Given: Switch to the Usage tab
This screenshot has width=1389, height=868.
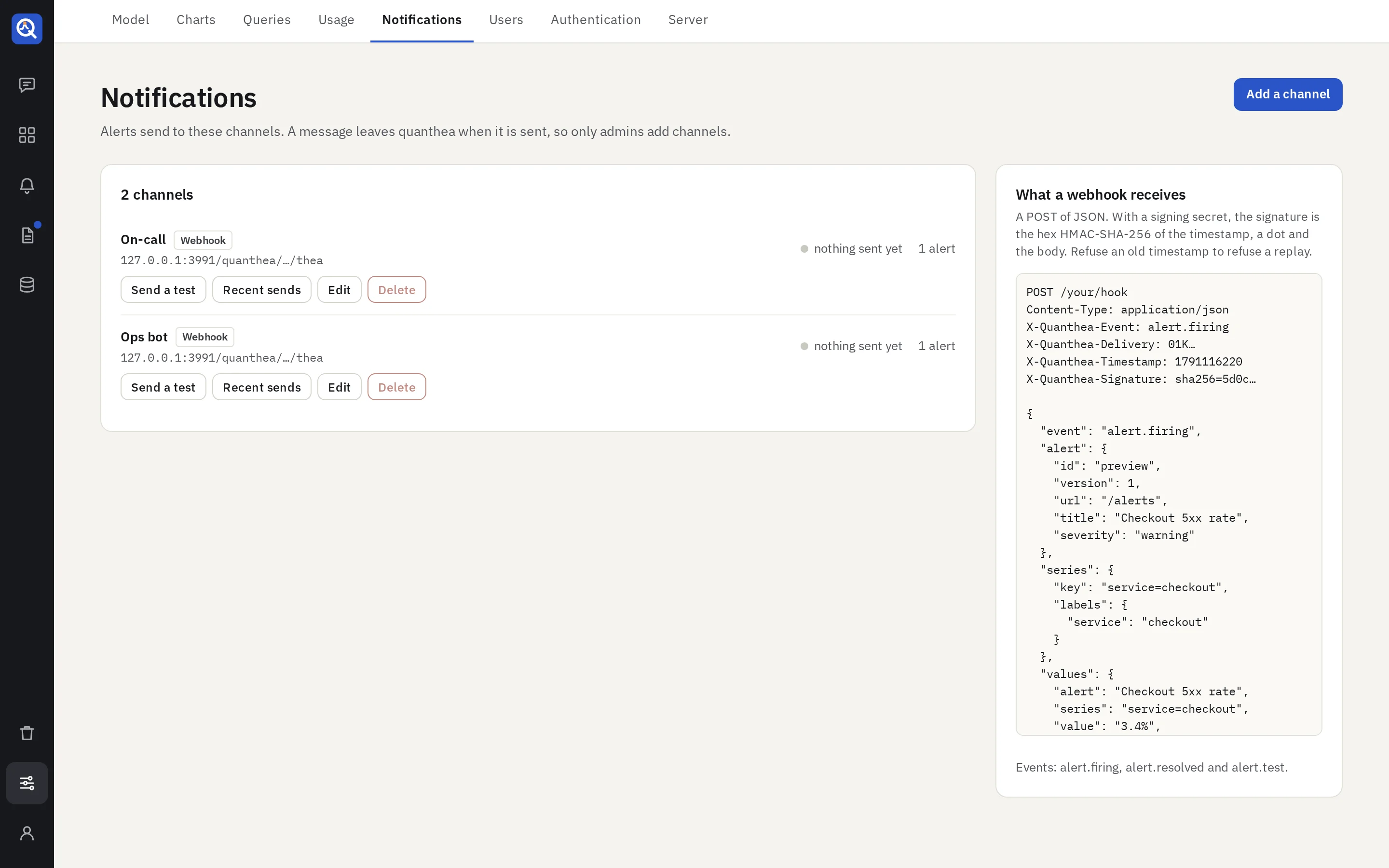Looking at the screenshot, I should (x=336, y=19).
